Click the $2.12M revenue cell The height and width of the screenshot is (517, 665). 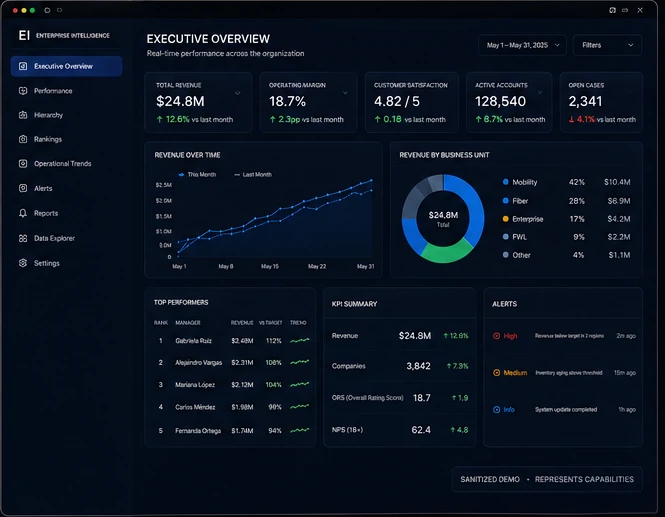coord(242,385)
